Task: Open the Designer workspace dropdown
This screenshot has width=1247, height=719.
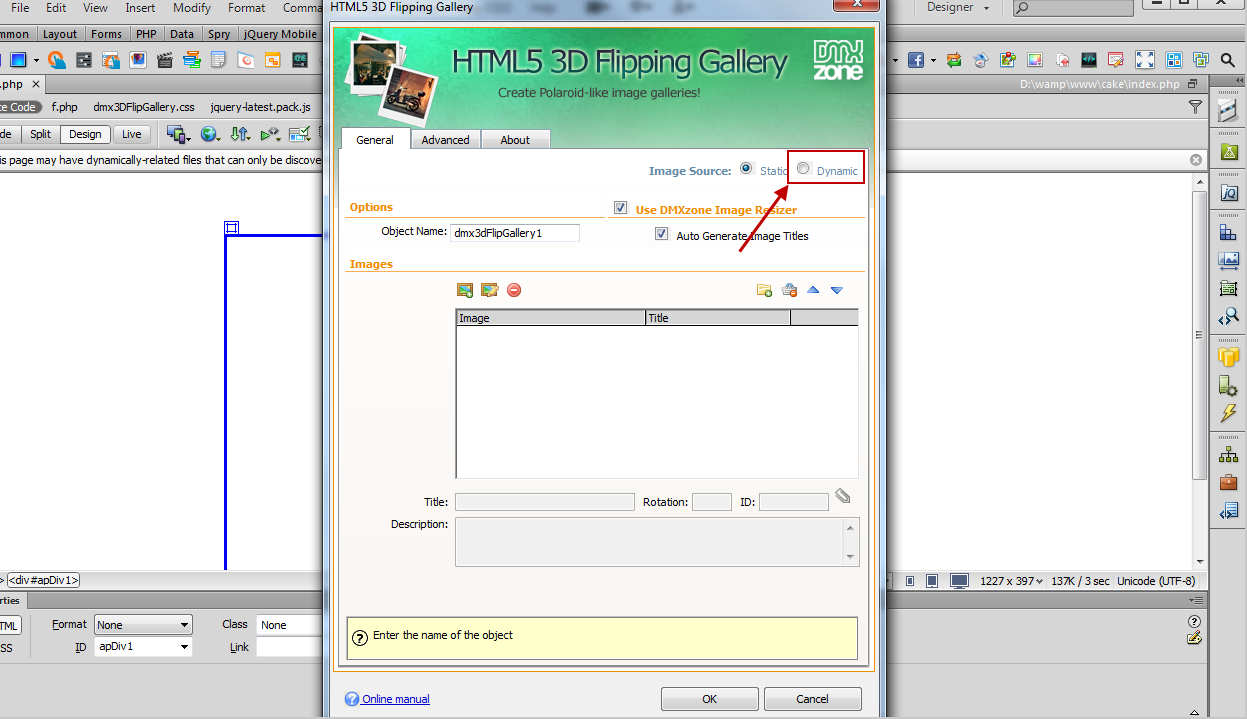Action: click(x=957, y=7)
